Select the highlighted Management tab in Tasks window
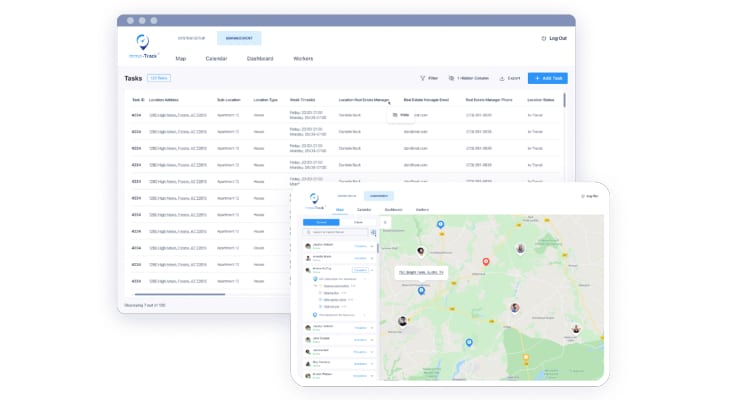The width and height of the screenshot is (740, 400). coord(239,38)
